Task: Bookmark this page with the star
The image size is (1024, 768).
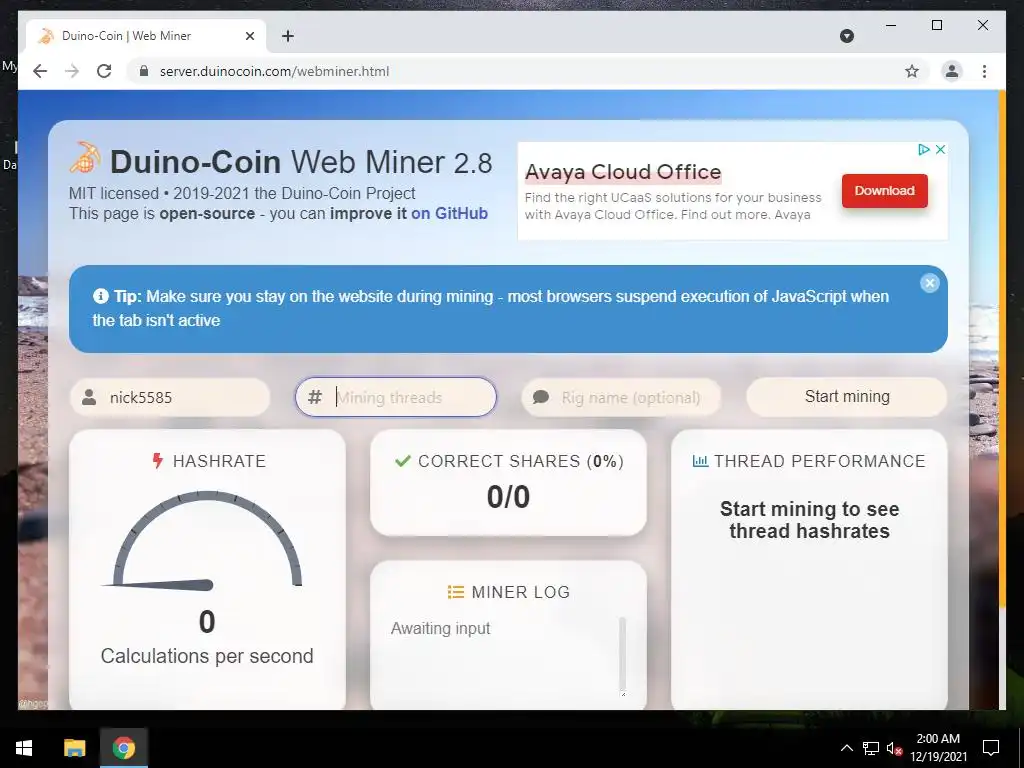Action: tap(912, 71)
